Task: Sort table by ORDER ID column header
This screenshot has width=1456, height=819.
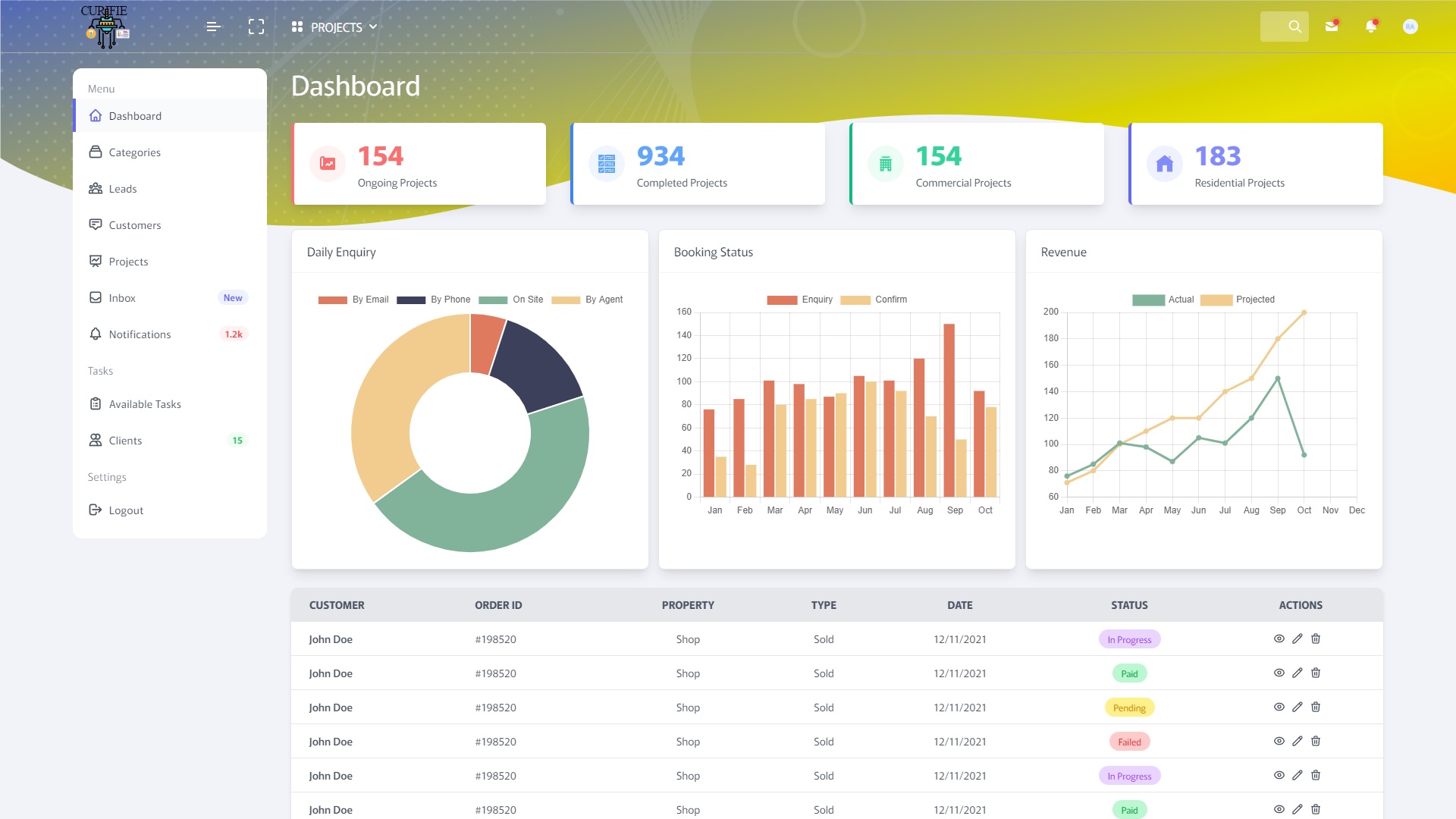Action: click(x=498, y=605)
